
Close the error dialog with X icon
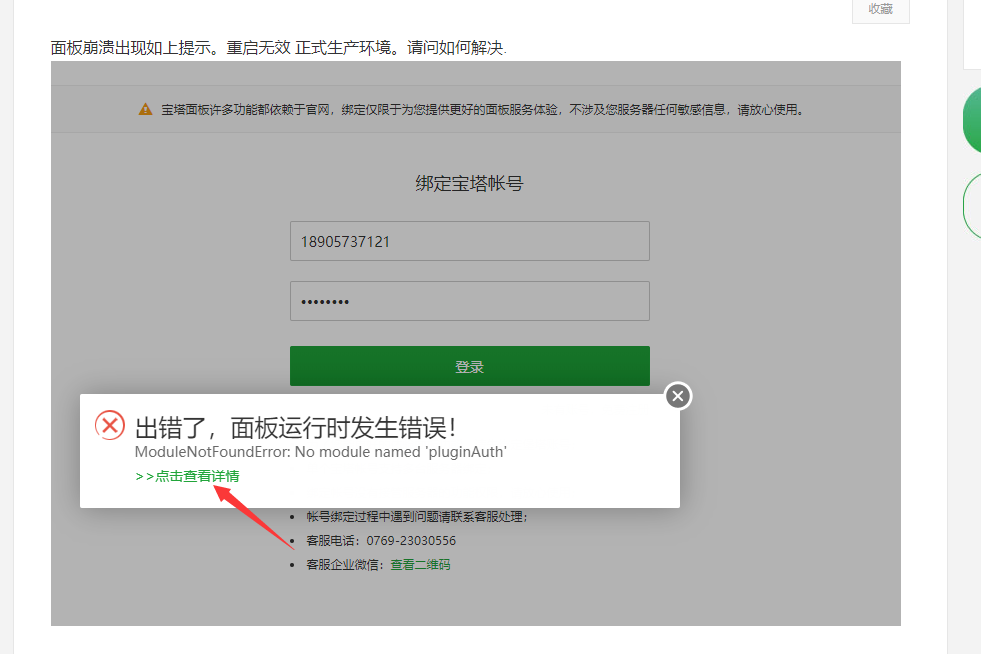[678, 396]
